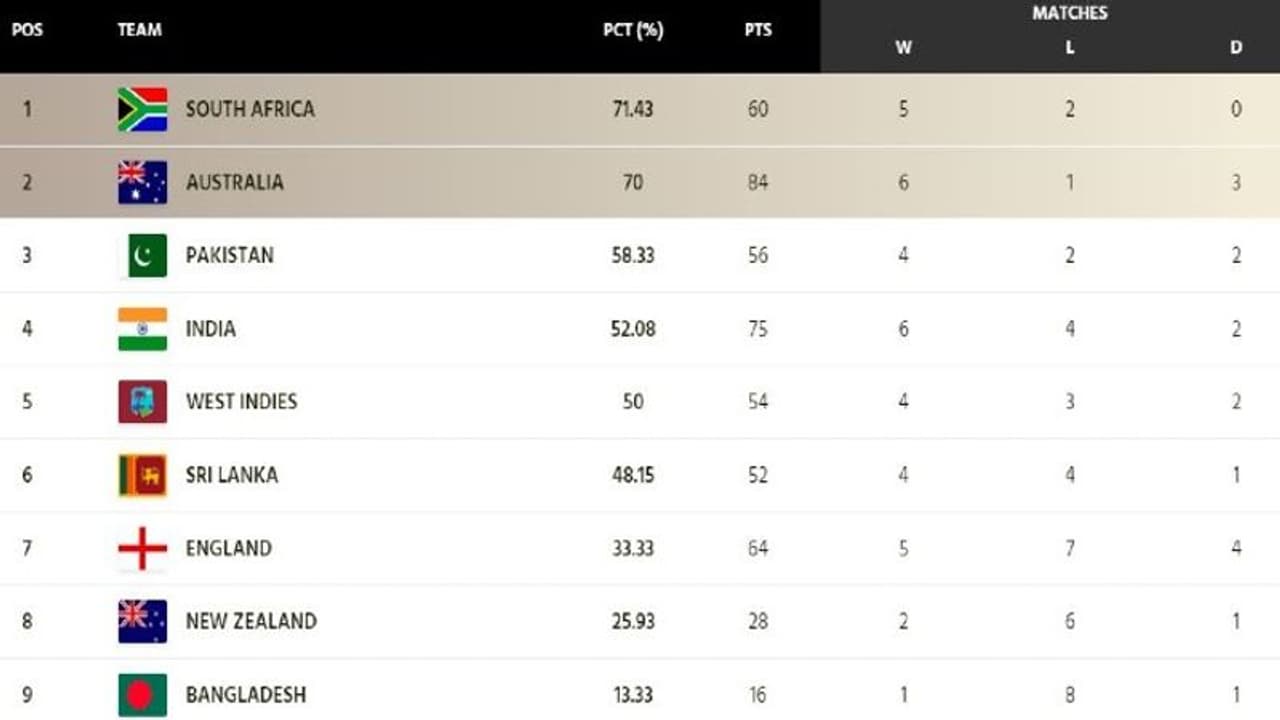Click the NEW ZEALAND team name
1280x720 pixels.
click(x=251, y=621)
